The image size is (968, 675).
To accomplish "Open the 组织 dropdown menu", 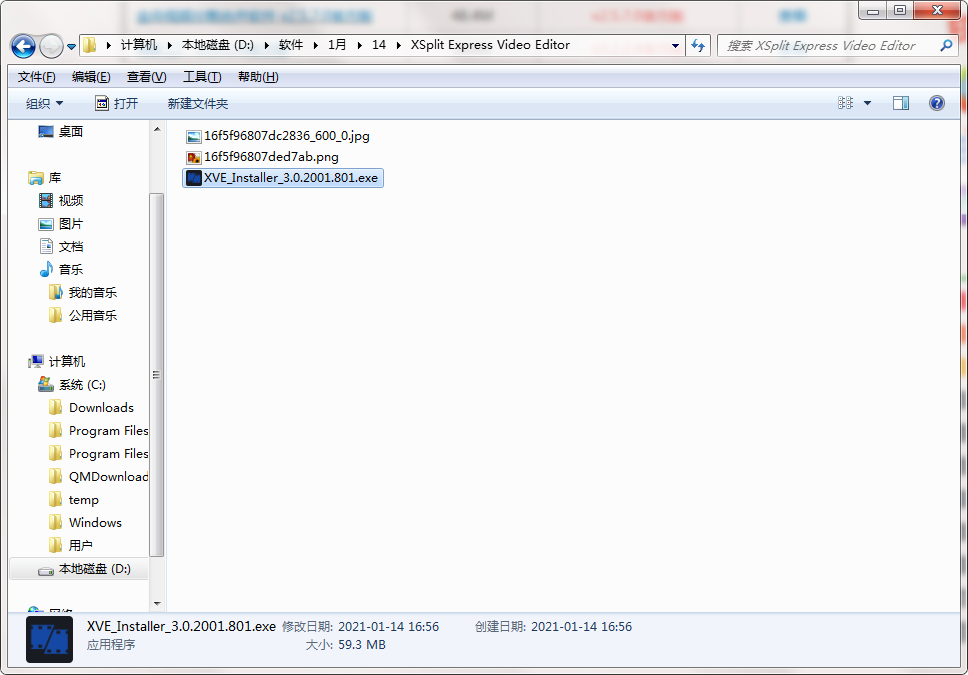I will tap(44, 104).
